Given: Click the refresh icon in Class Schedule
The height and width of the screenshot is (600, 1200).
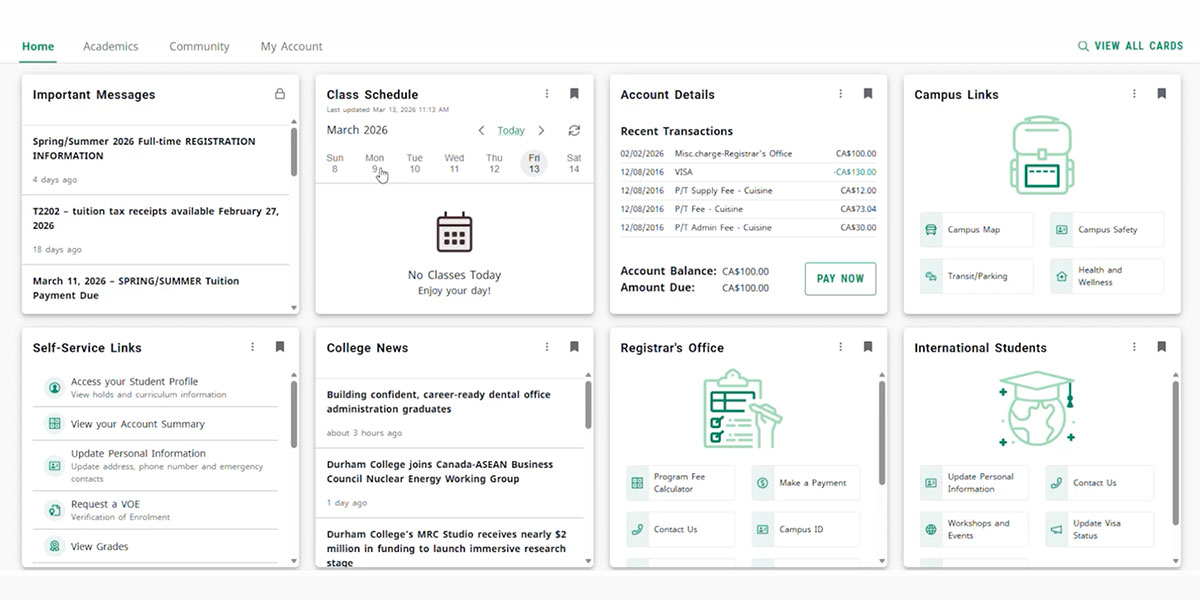Looking at the screenshot, I should pyautogui.click(x=574, y=131).
